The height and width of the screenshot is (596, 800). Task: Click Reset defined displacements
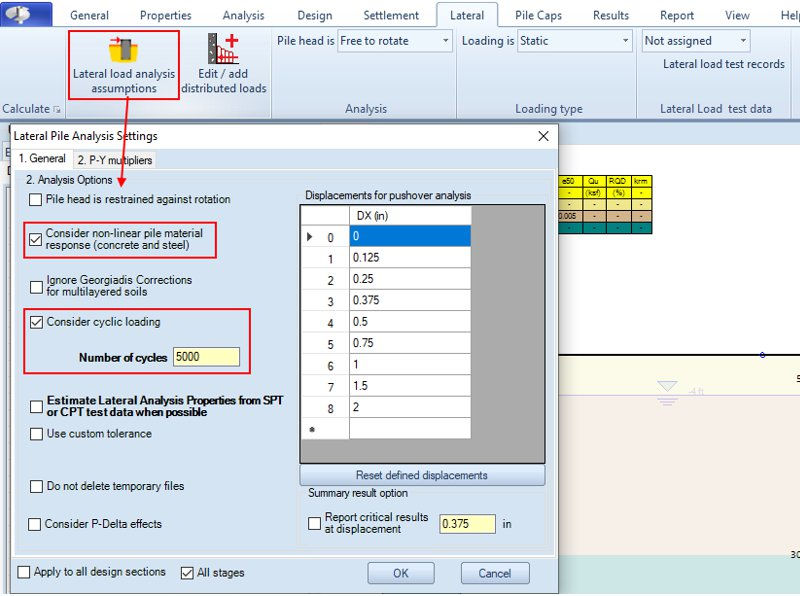[x=422, y=475]
